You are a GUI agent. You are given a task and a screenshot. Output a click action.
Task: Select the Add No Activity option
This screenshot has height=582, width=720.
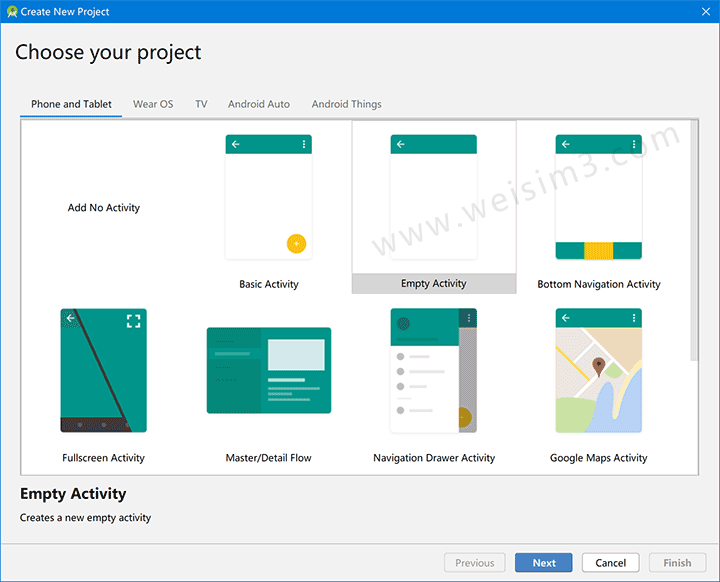coord(104,208)
